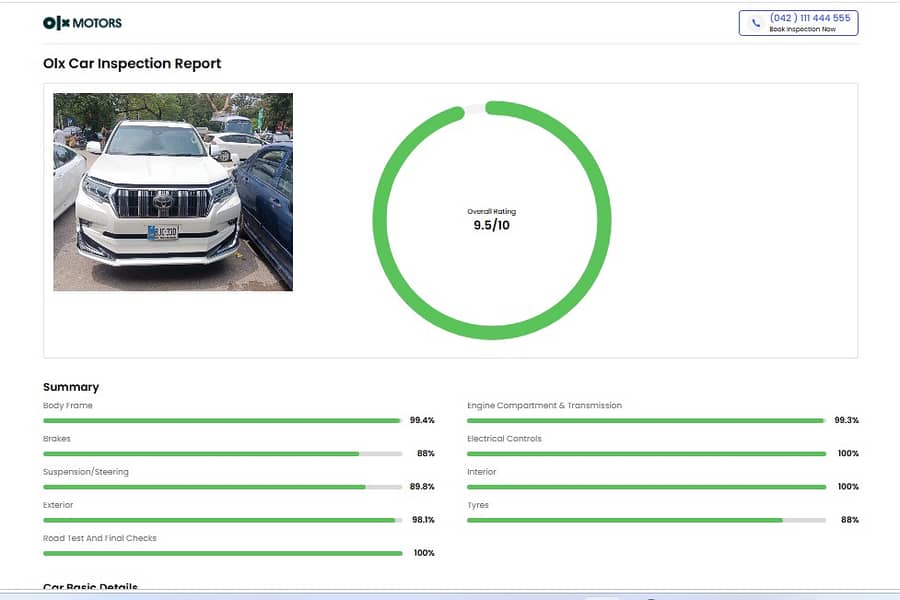Click the phone icon in booking button
900x600 pixels.
click(756, 23)
